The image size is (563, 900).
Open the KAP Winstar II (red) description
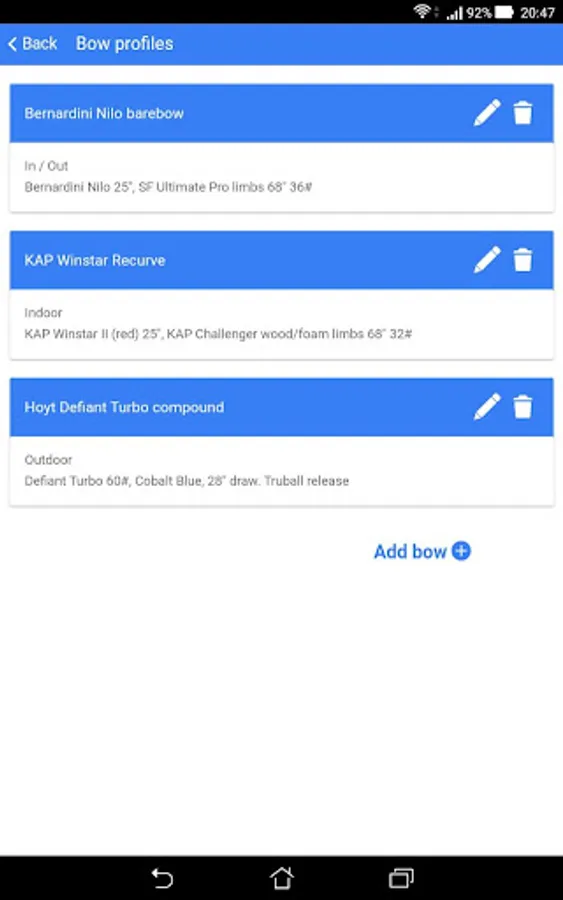pos(218,333)
